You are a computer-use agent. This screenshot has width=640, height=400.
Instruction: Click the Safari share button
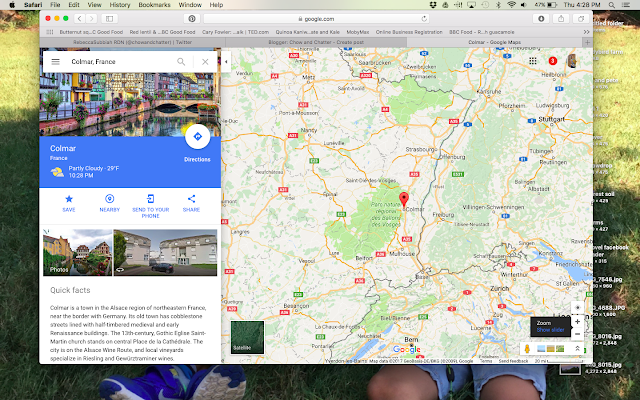(x=561, y=18)
